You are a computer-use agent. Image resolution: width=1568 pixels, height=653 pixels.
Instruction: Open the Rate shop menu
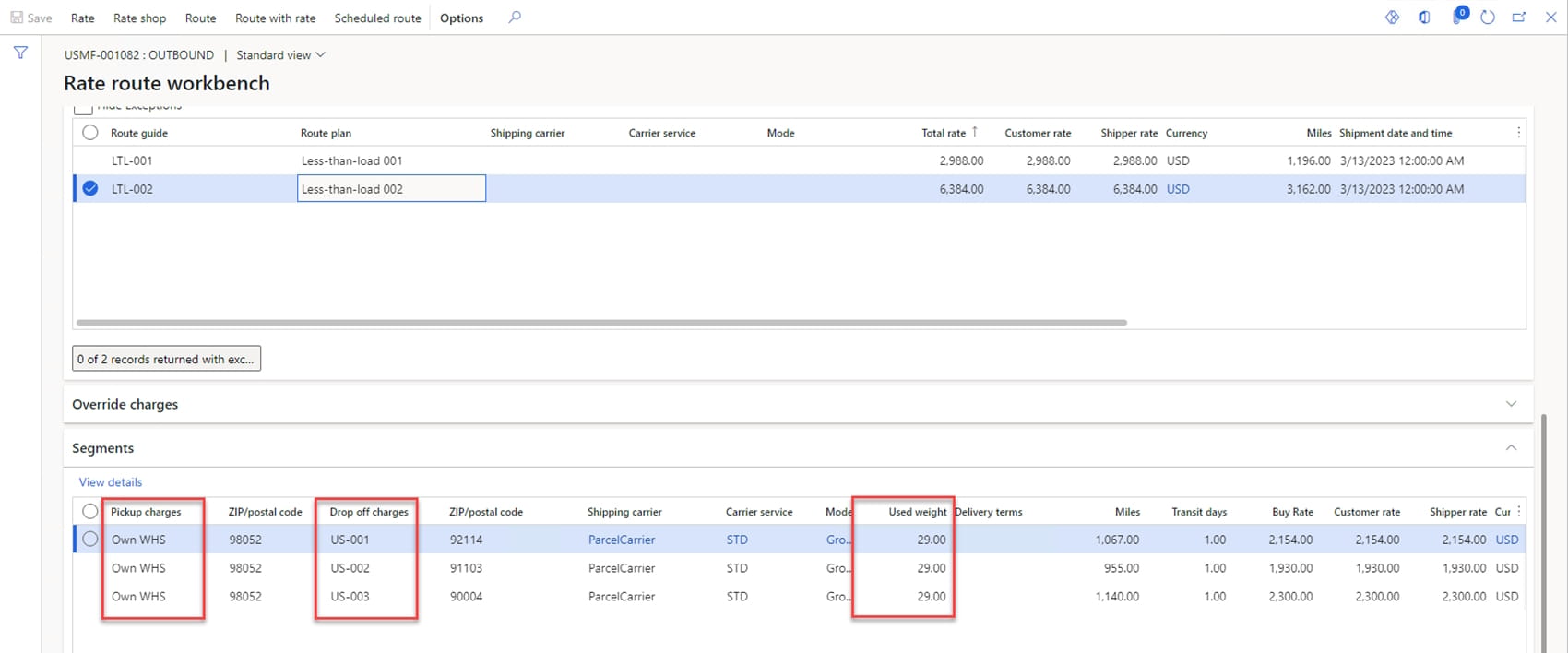click(x=139, y=18)
